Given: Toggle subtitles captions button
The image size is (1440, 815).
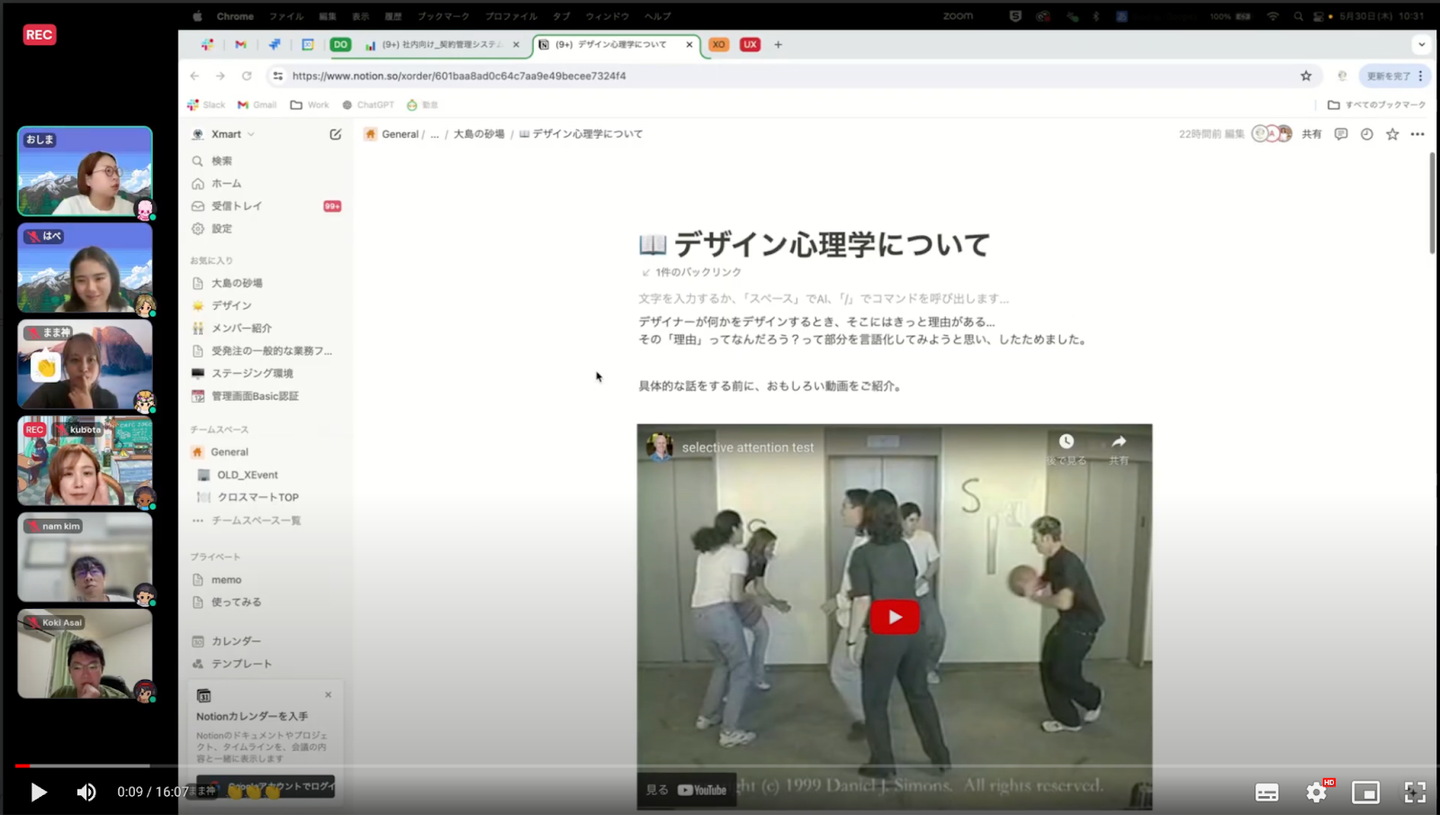Looking at the screenshot, I should [x=1267, y=792].
